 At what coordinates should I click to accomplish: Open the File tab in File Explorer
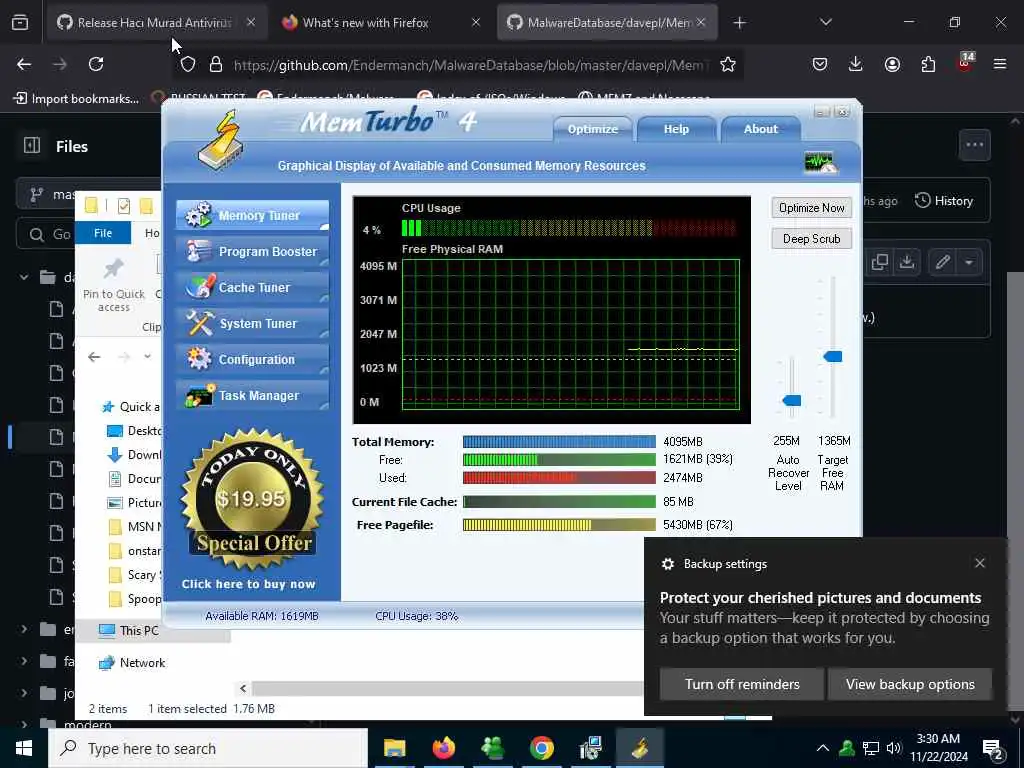(103, 233)
